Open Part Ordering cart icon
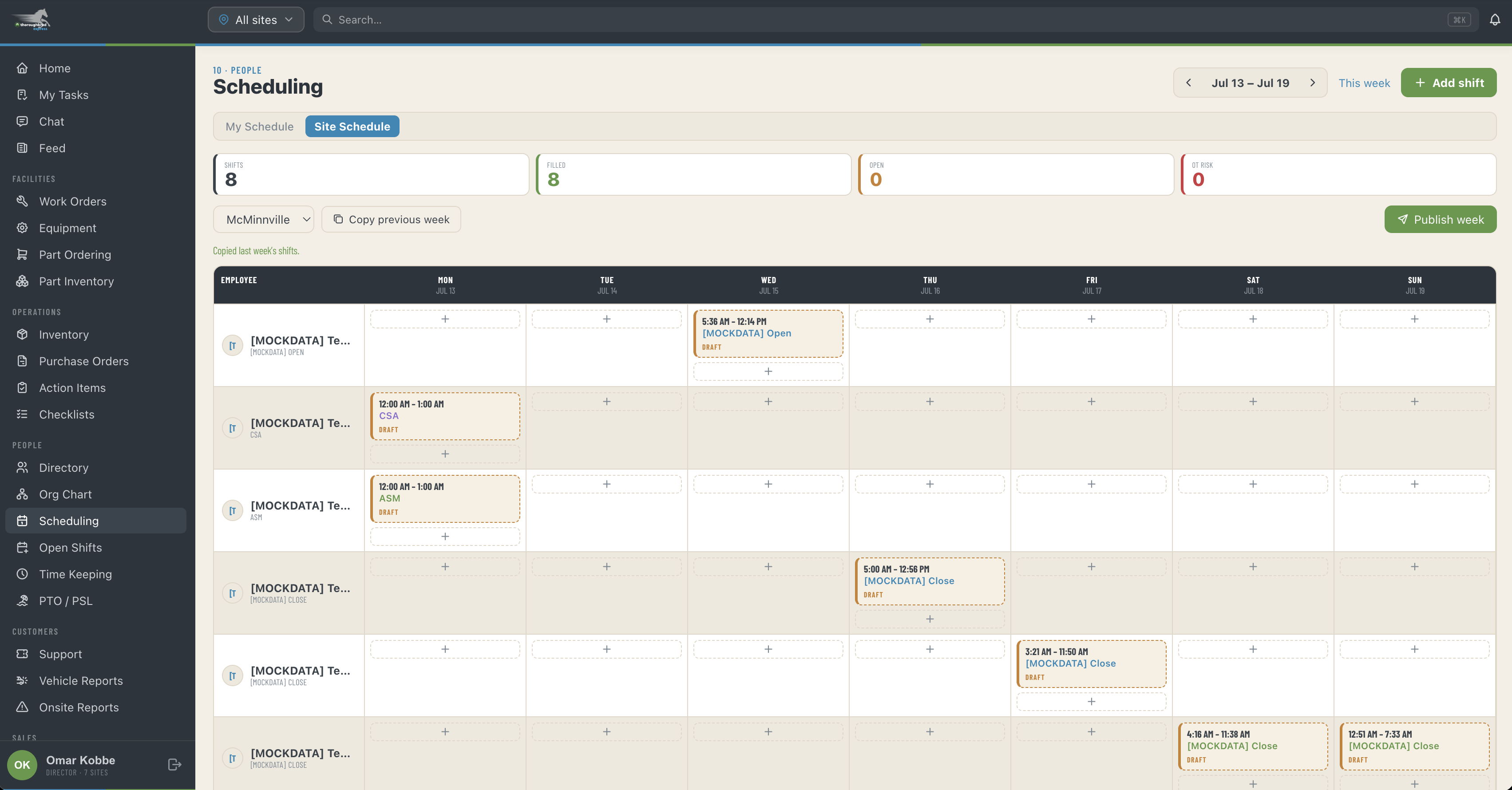This screenshot has width=1512, height=790. pyautogui.click(x=22, y=254)
